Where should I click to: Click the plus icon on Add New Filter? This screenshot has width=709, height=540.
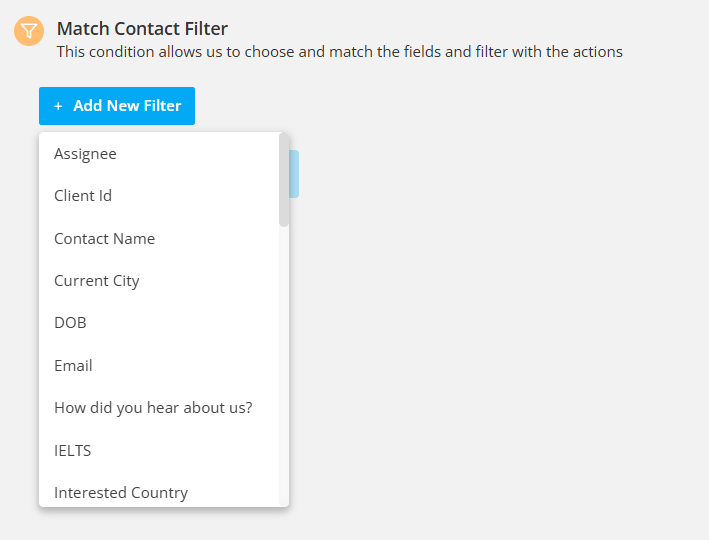[58, 106]
